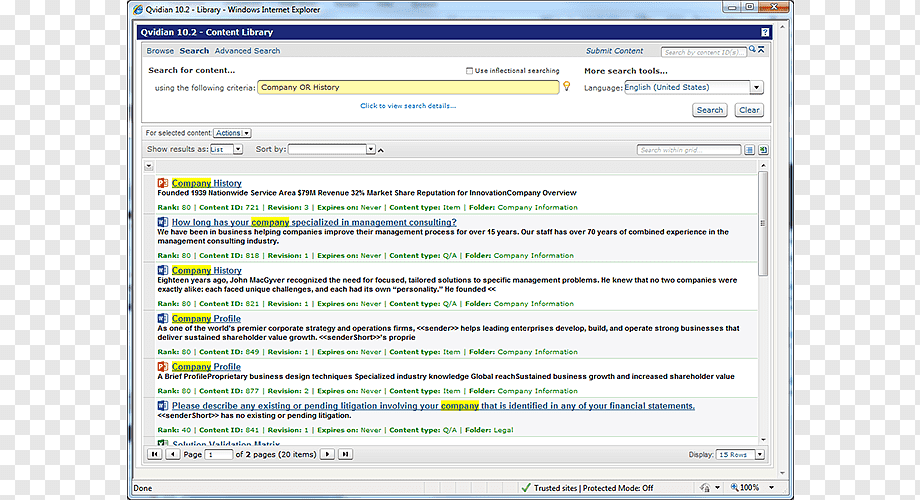The width and height of the screenshot is (920, 500).
Task: Expand the results grid header dropdown arrow
Action: (x=149, y=167)
